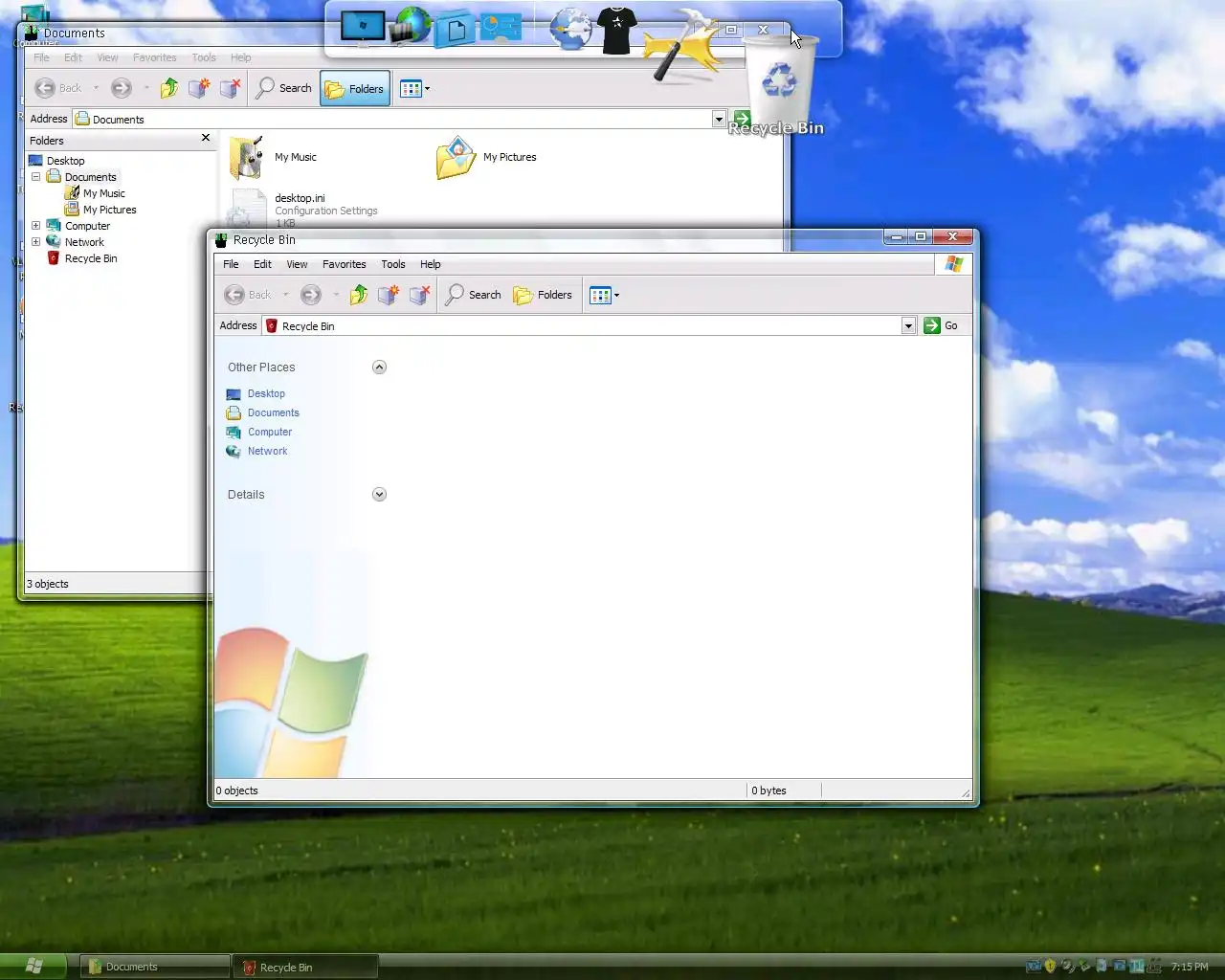Viewport: 1225px width, 980px height.
Task: Click Move To icon in Documents toolbar
Action: point(199,88)
